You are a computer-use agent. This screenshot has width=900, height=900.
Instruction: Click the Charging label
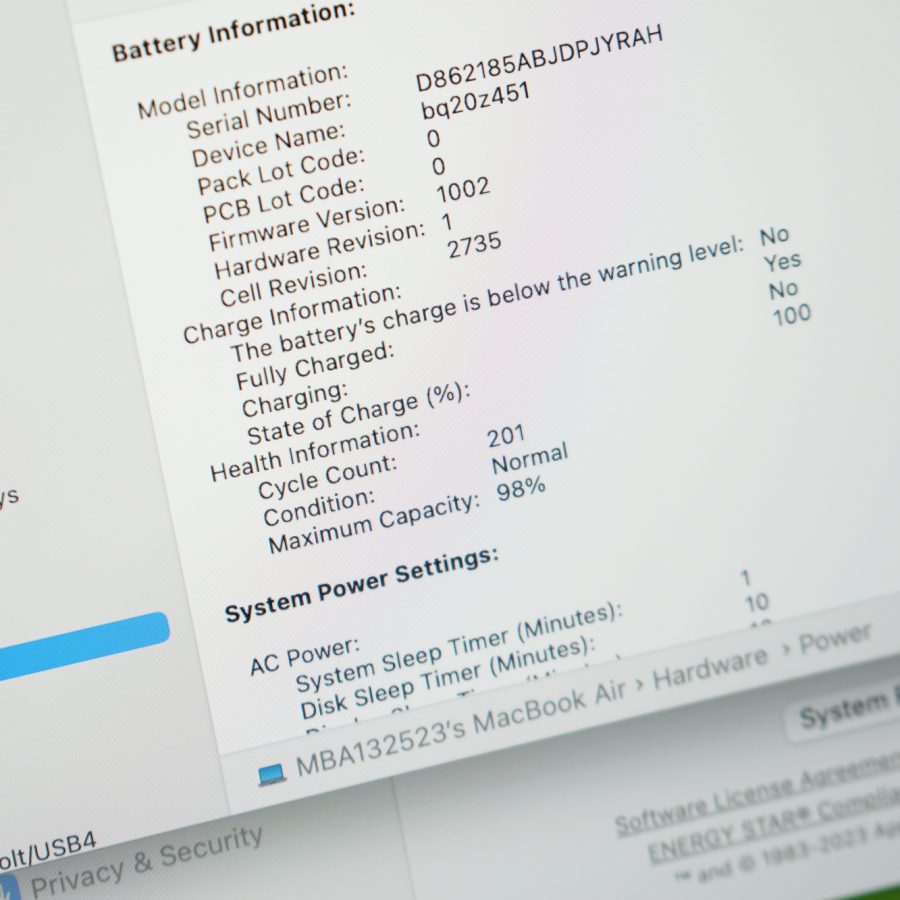(x=294, y=400)
